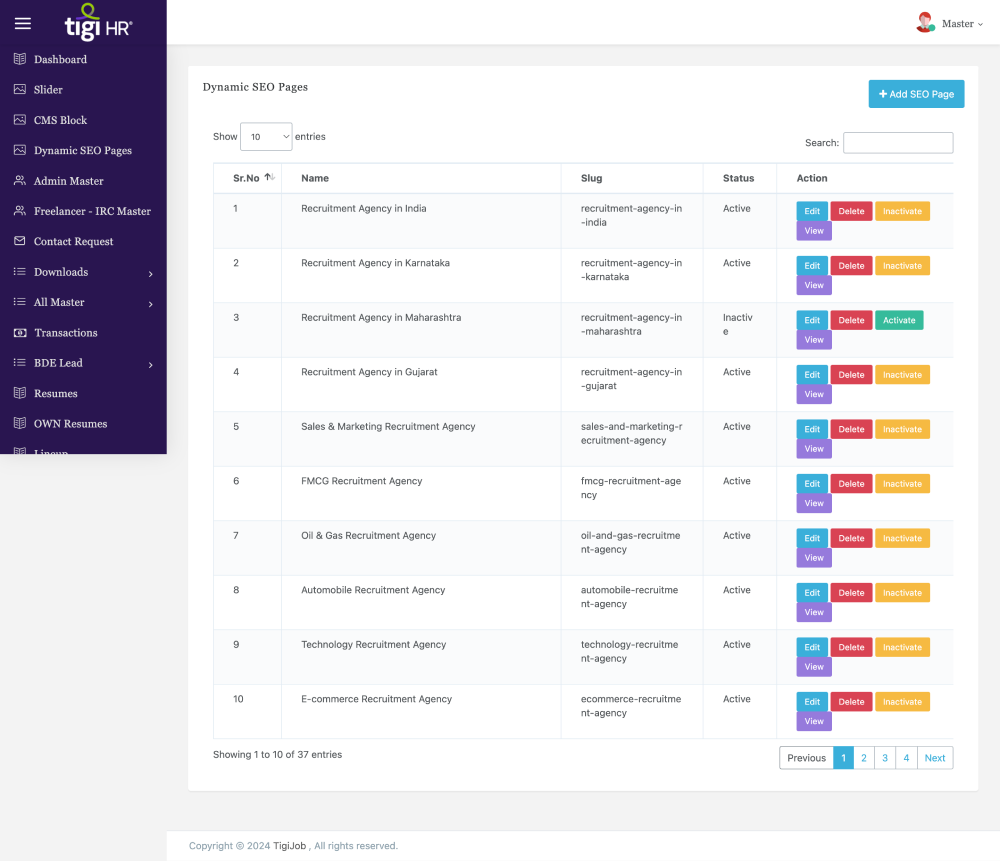The image size is (1000, 861).
Task: Click the Slider image icon in sidebar
Action: (20, 90)
